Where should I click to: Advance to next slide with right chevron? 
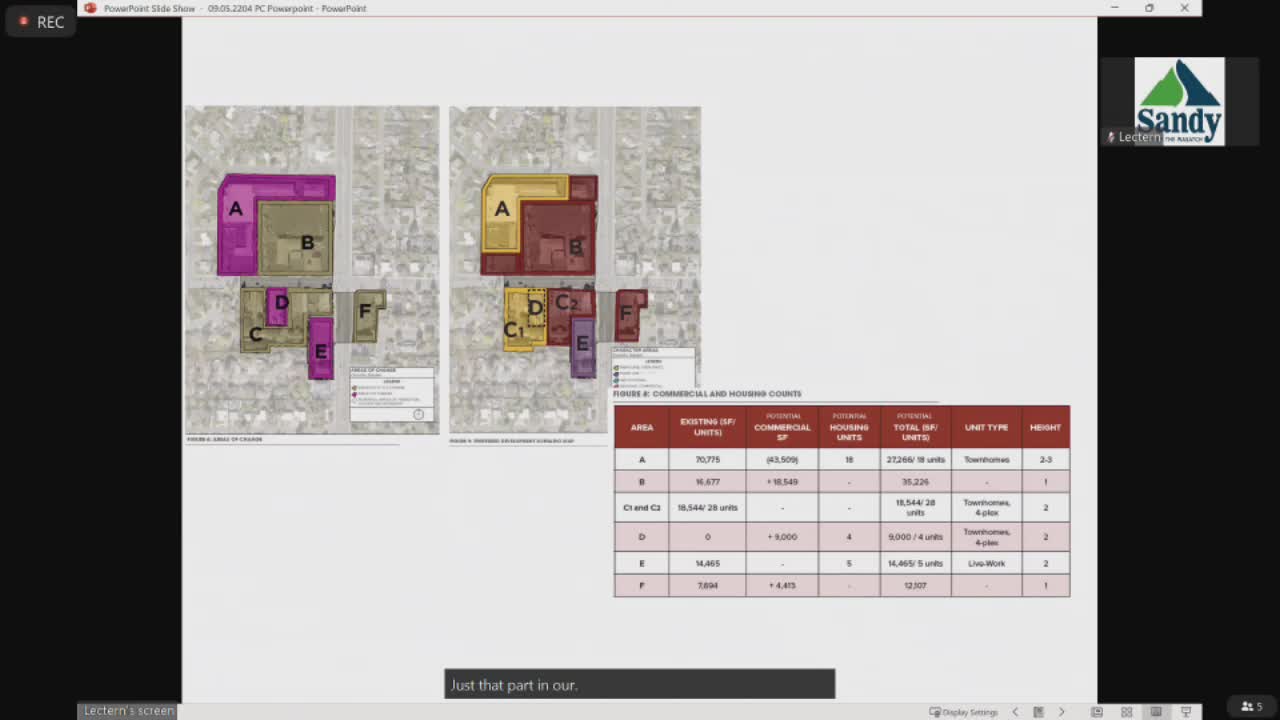[1061, 711]
